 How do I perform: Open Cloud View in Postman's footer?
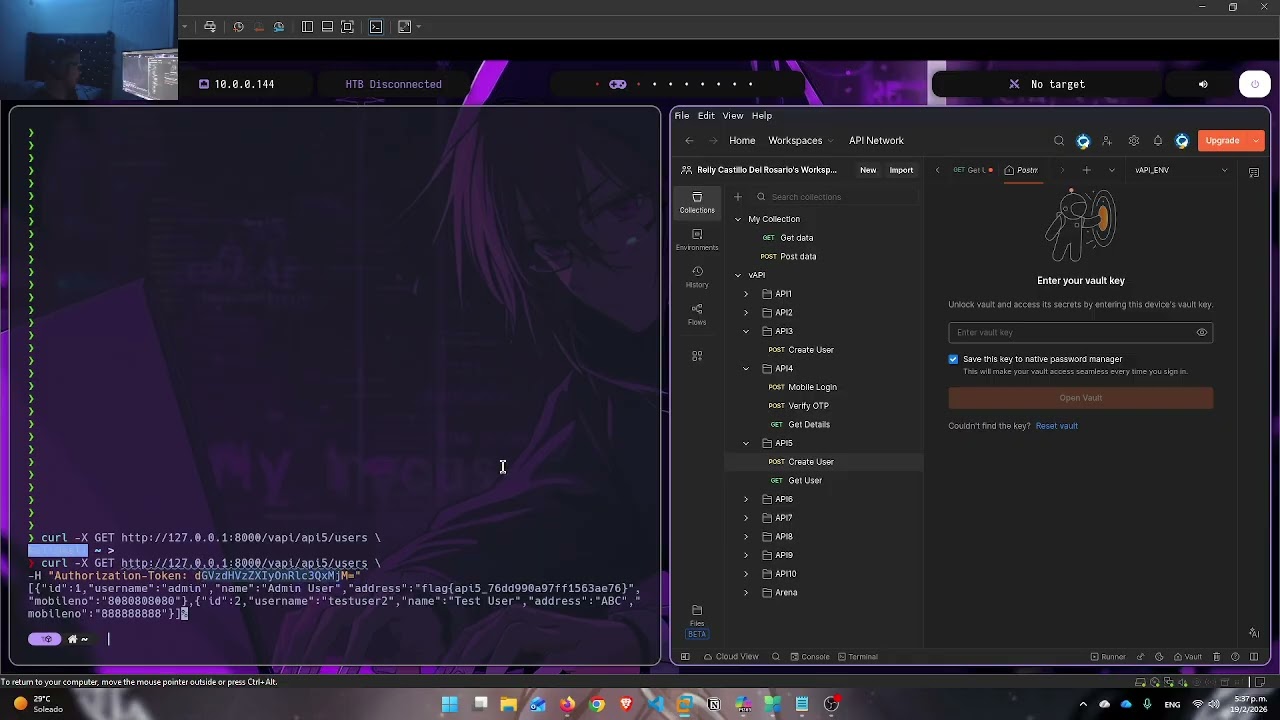(731, 657)
